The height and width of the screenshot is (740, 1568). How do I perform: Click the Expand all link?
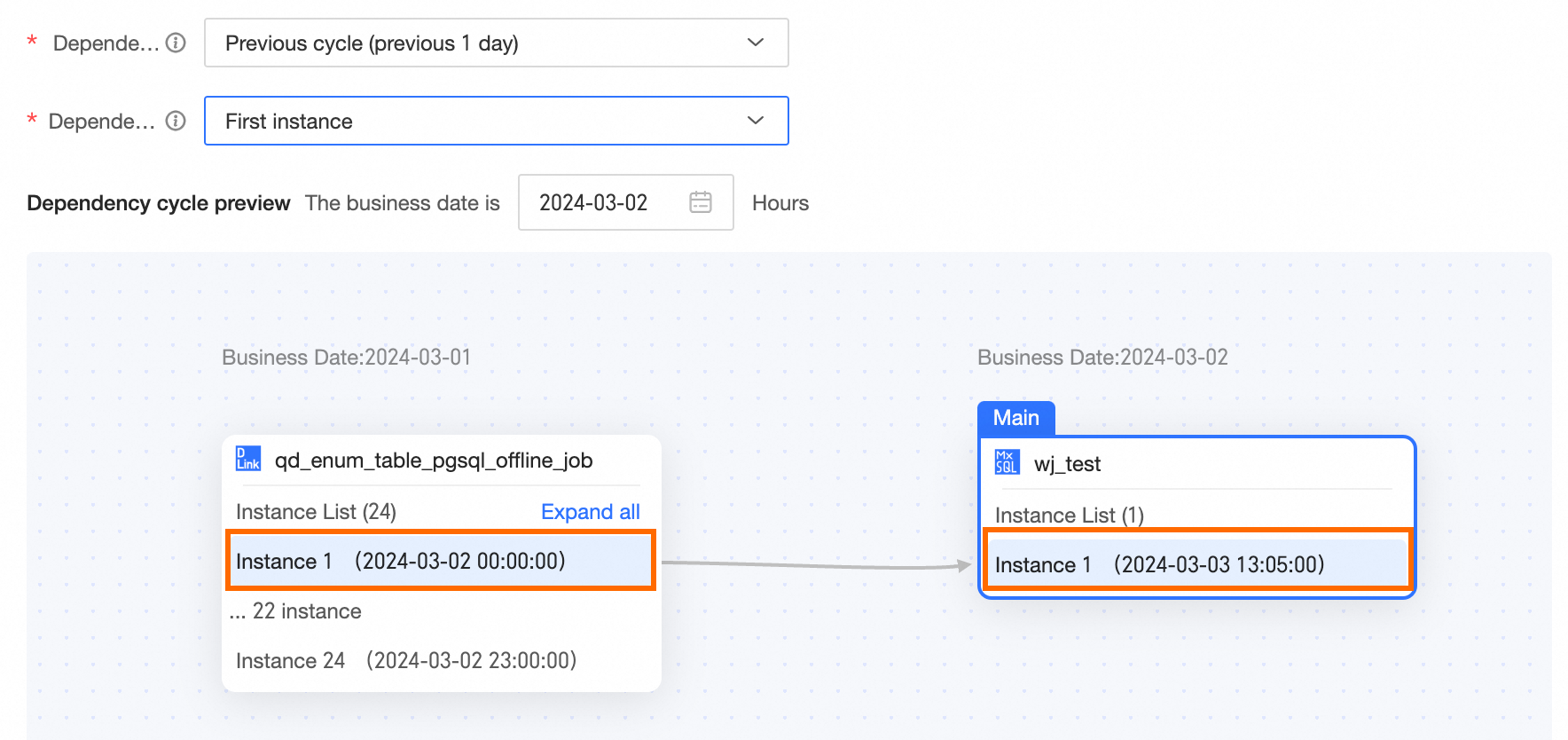[590, 512]
